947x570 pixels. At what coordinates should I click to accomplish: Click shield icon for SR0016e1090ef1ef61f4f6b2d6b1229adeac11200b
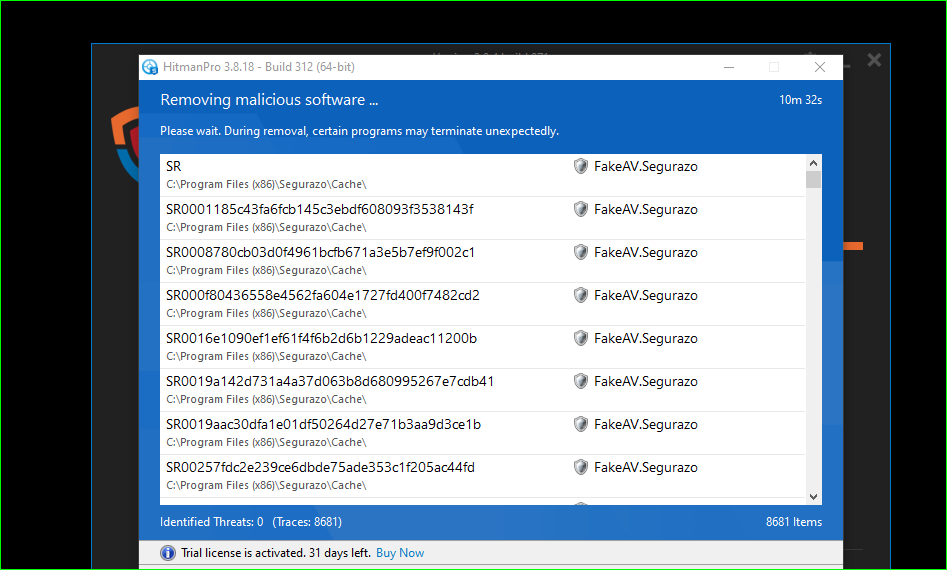(580, 338)
